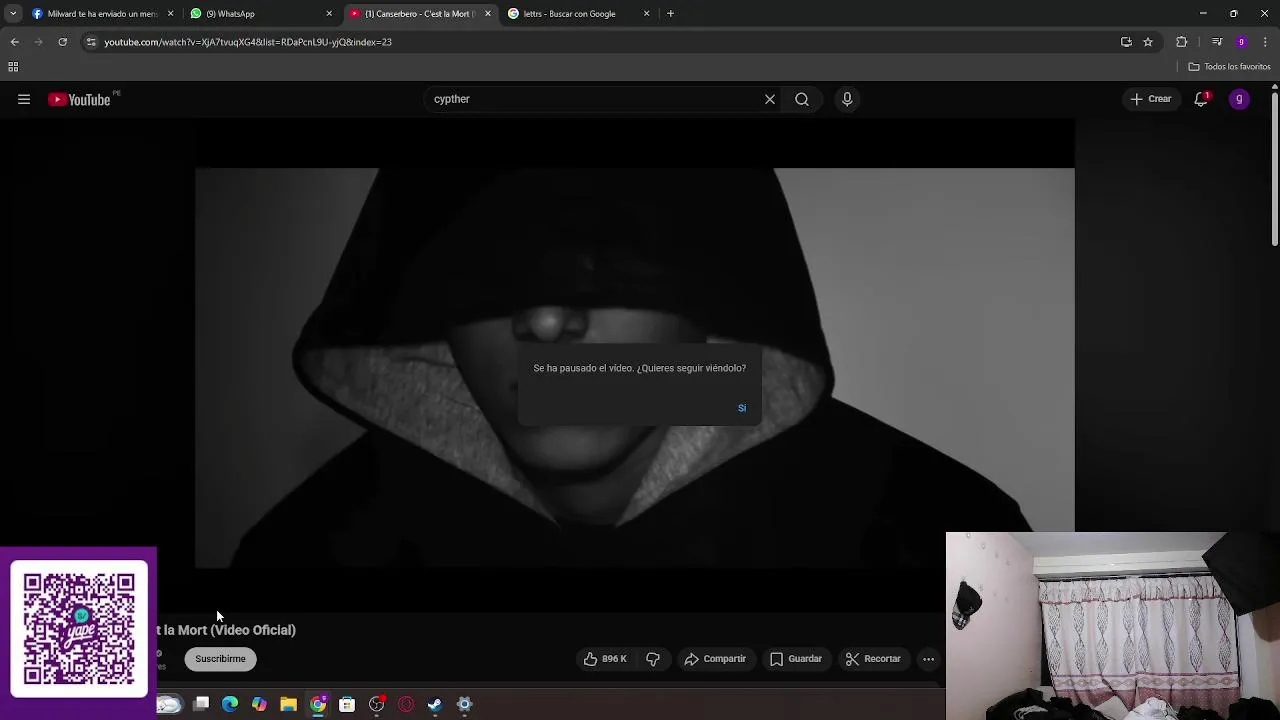Open Chrome extensions puzzle icon
Screen dimensions: 1280x720
[1182, 42]
